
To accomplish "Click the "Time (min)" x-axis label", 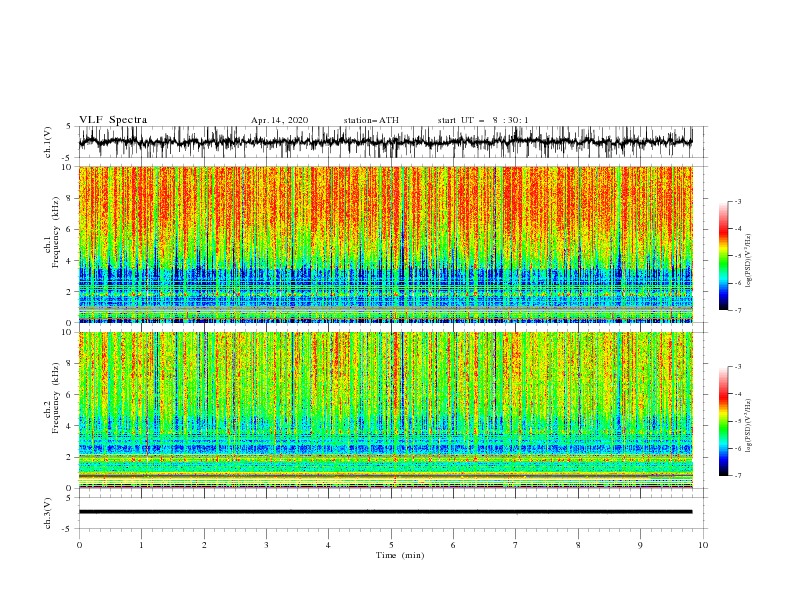I will coord(400,555).
